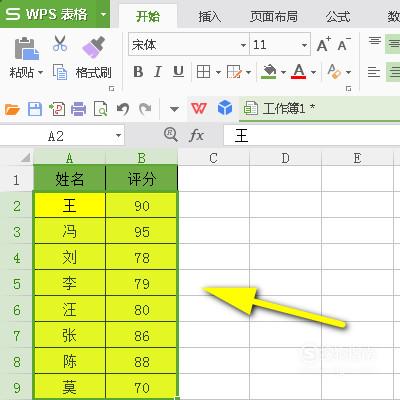Screen dimensions: 400x400
Task: Click the Paste clipboard icon
Action: [x=27, y=49]
